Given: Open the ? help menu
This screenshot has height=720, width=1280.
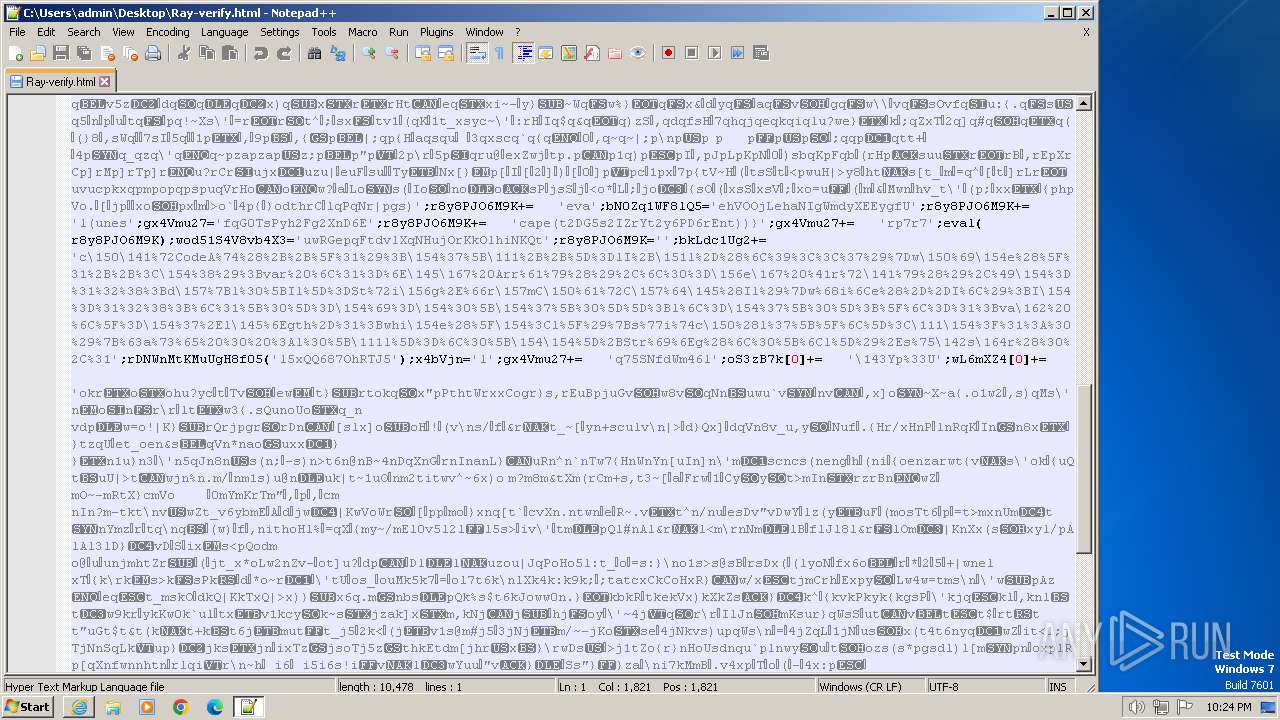Looking at the screenshot, I should tap(517, 32).
